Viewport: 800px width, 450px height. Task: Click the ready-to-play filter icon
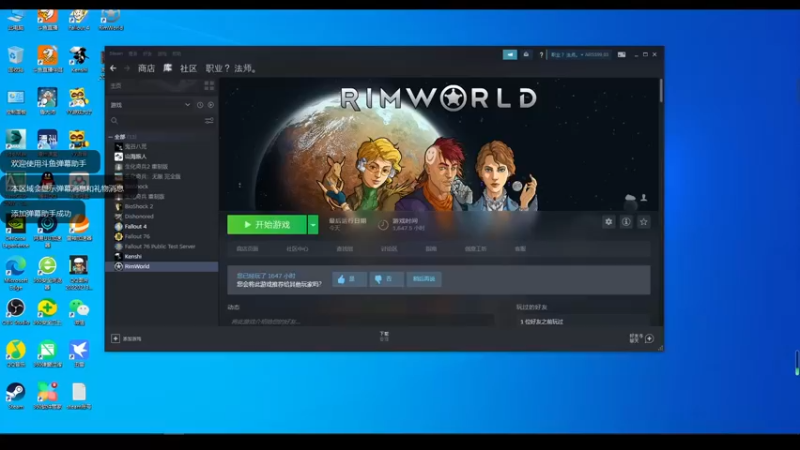tap(211, 105)
